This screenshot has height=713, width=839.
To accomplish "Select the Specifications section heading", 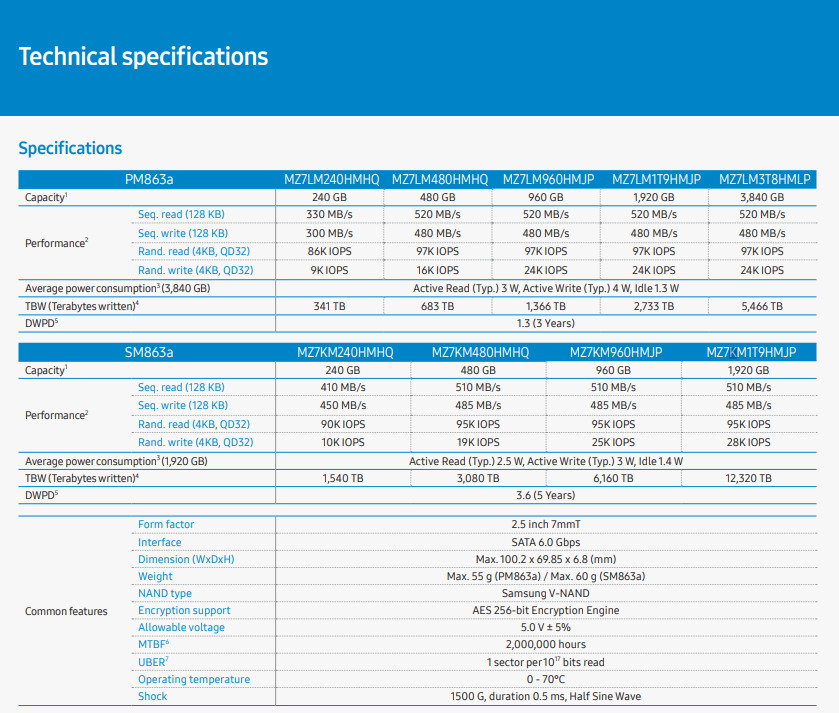I will point(70,148).
